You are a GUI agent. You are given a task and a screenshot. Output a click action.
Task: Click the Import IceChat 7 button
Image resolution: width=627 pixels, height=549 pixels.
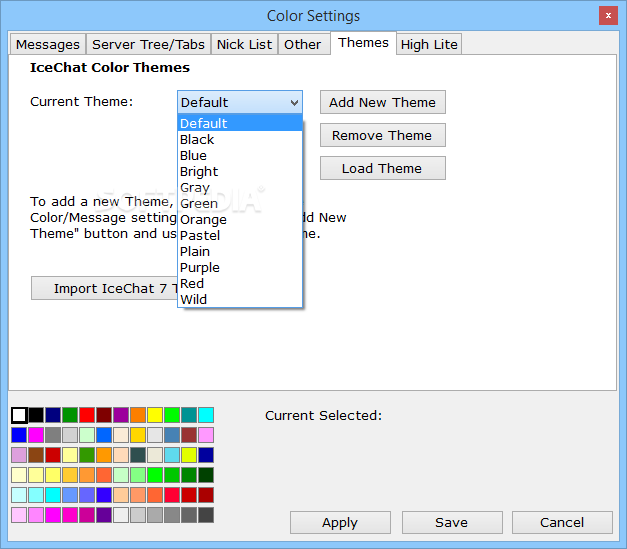click(104, 288)
